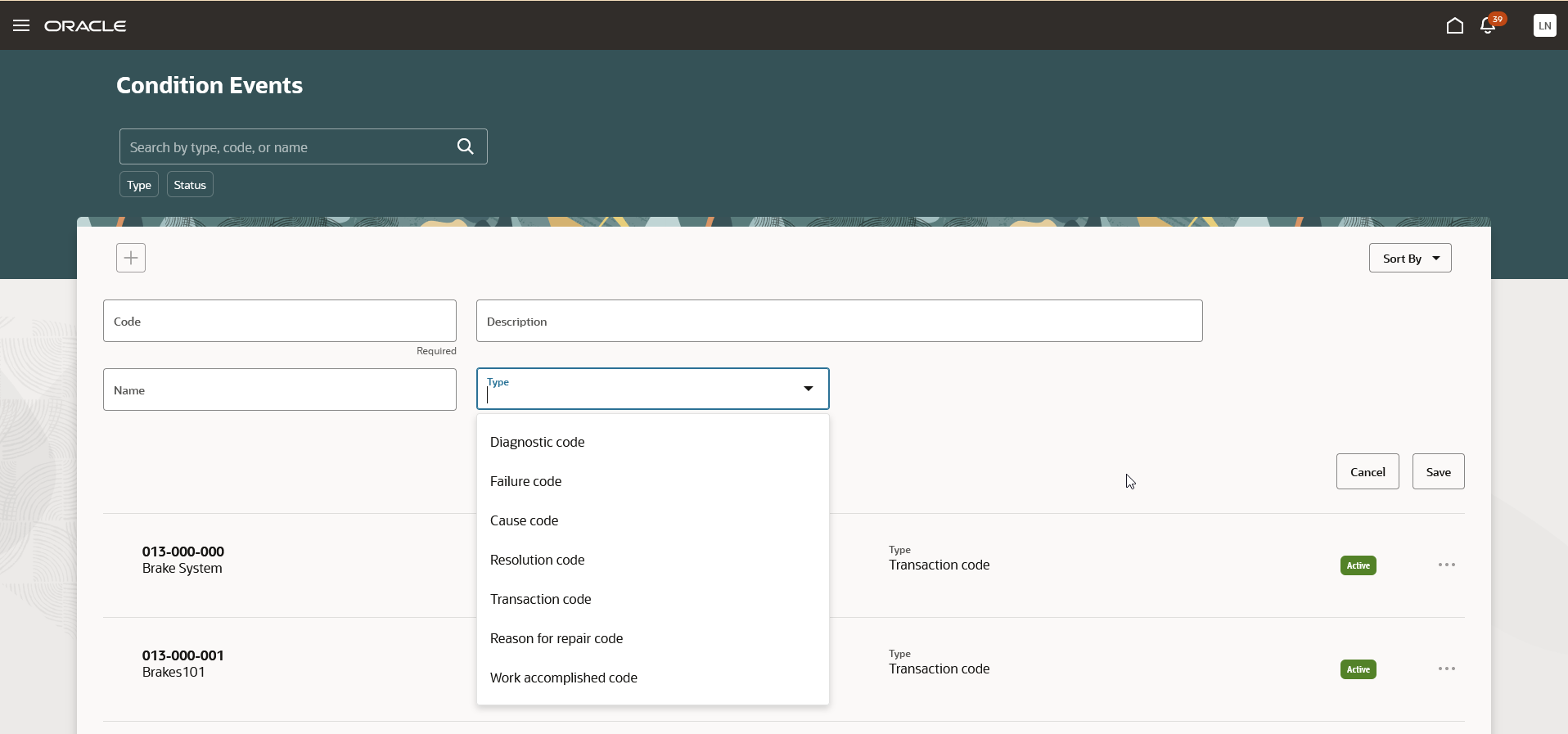Click the 013-000-001 code text
Viewport: 1568px width, 734px height.
point(183,655)
